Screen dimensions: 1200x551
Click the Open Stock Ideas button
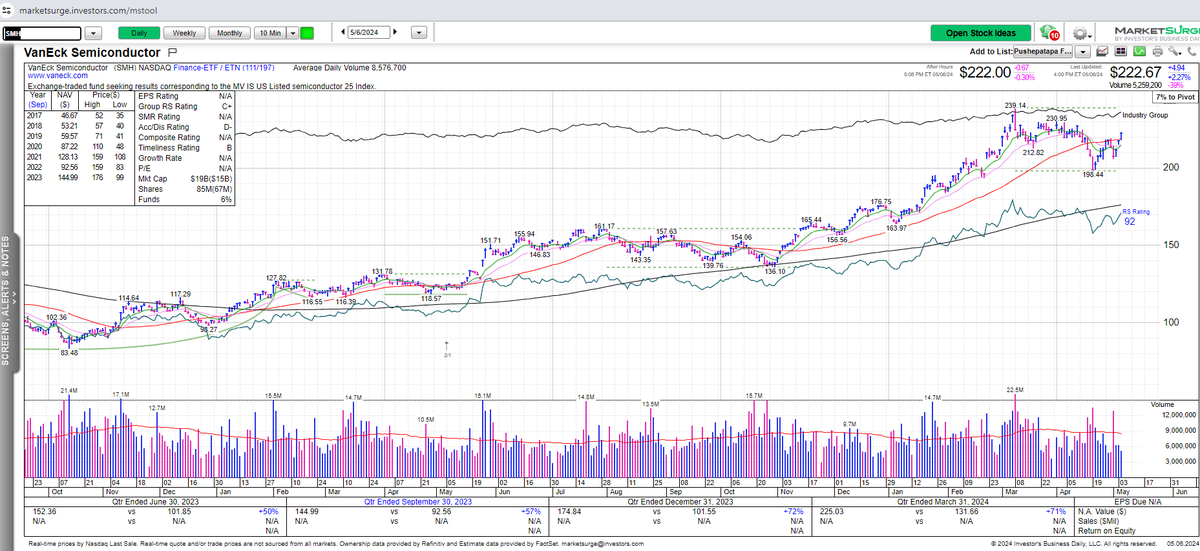(x=980, y=33)
